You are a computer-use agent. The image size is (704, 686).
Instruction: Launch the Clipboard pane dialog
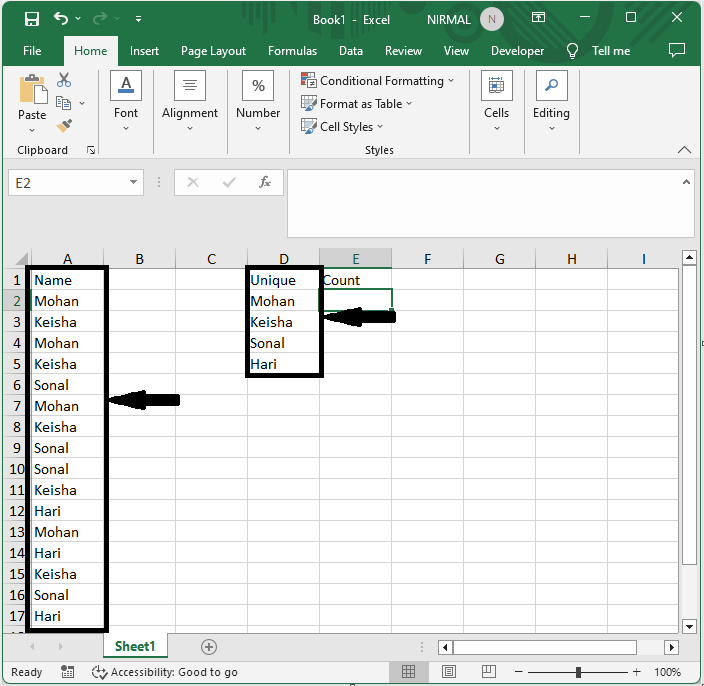pos(91,150)
